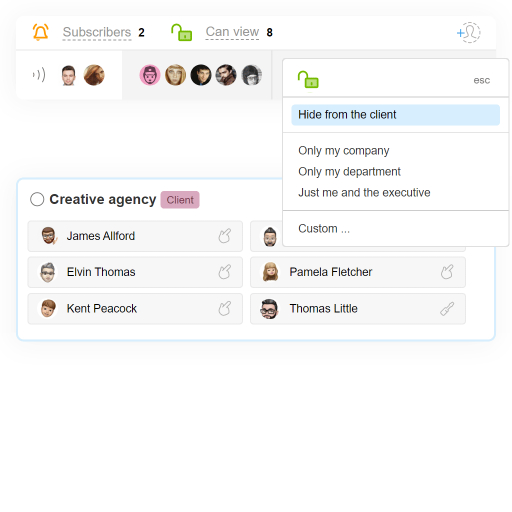The image size is (512, 512).
Task: Click esc to close the menu
Action: (482, 80)
